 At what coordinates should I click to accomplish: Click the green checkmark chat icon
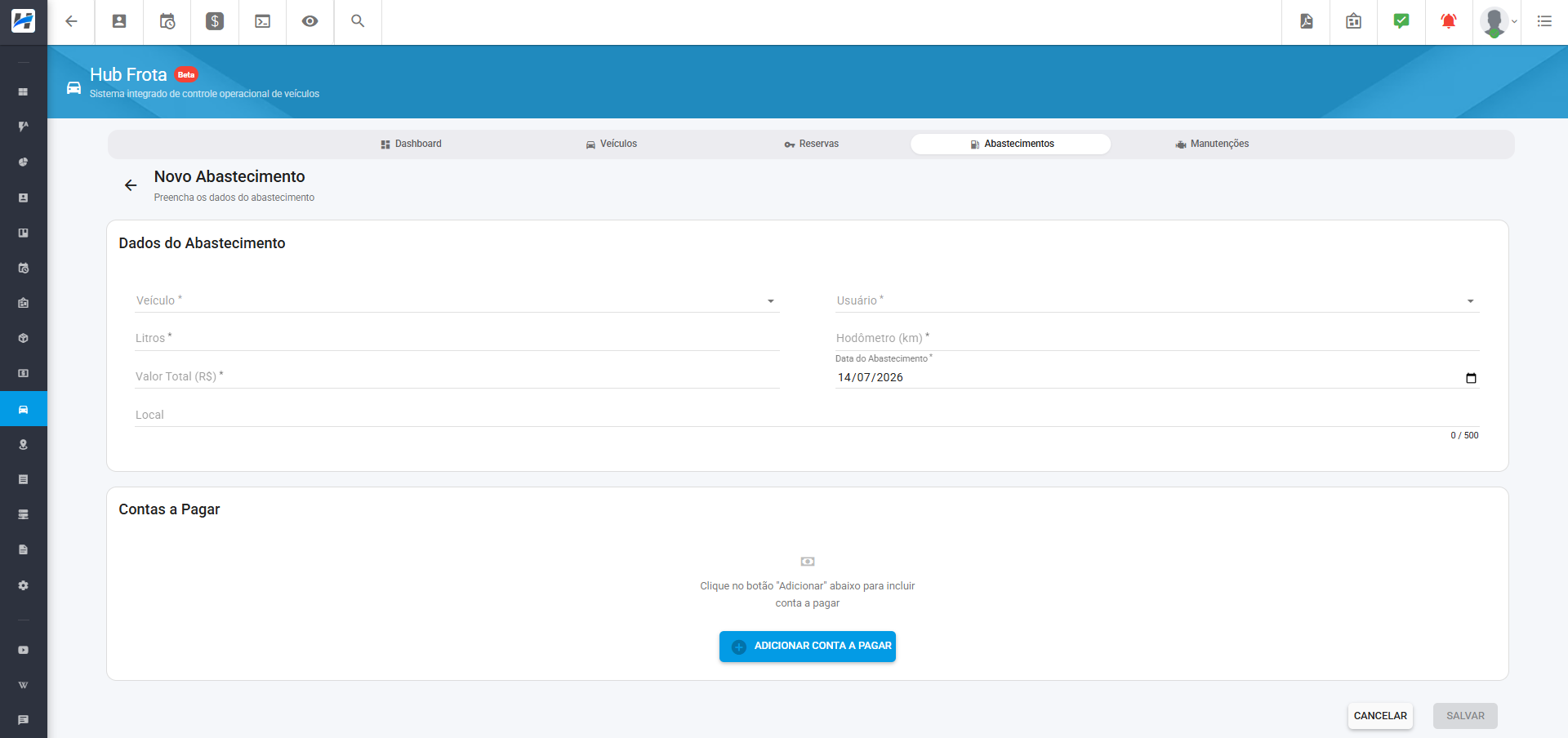[1401, 21]
